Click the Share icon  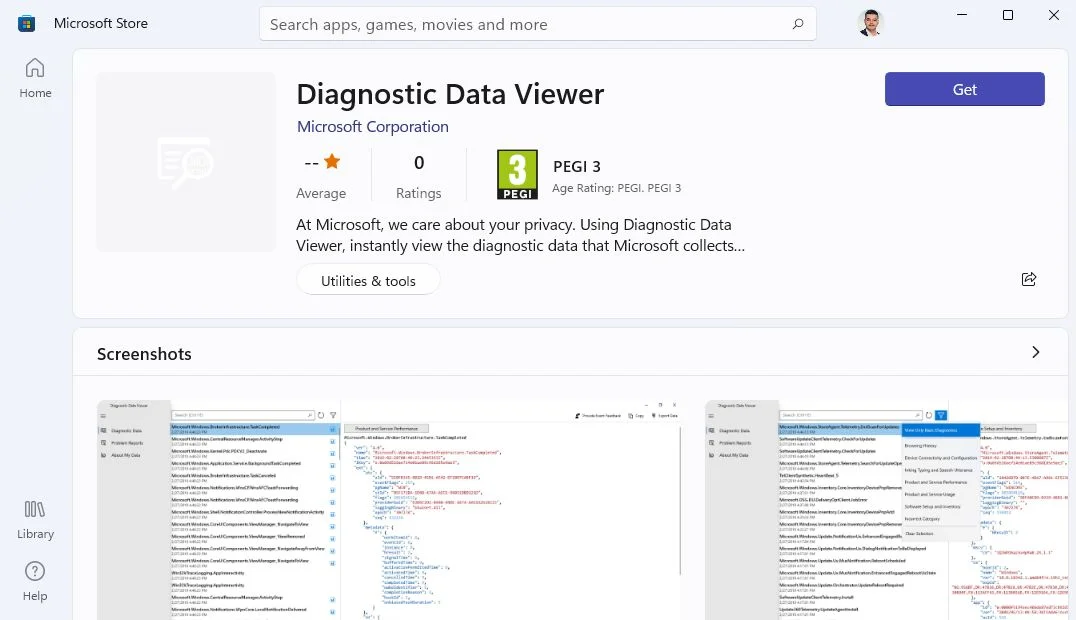click(1029, 279)
